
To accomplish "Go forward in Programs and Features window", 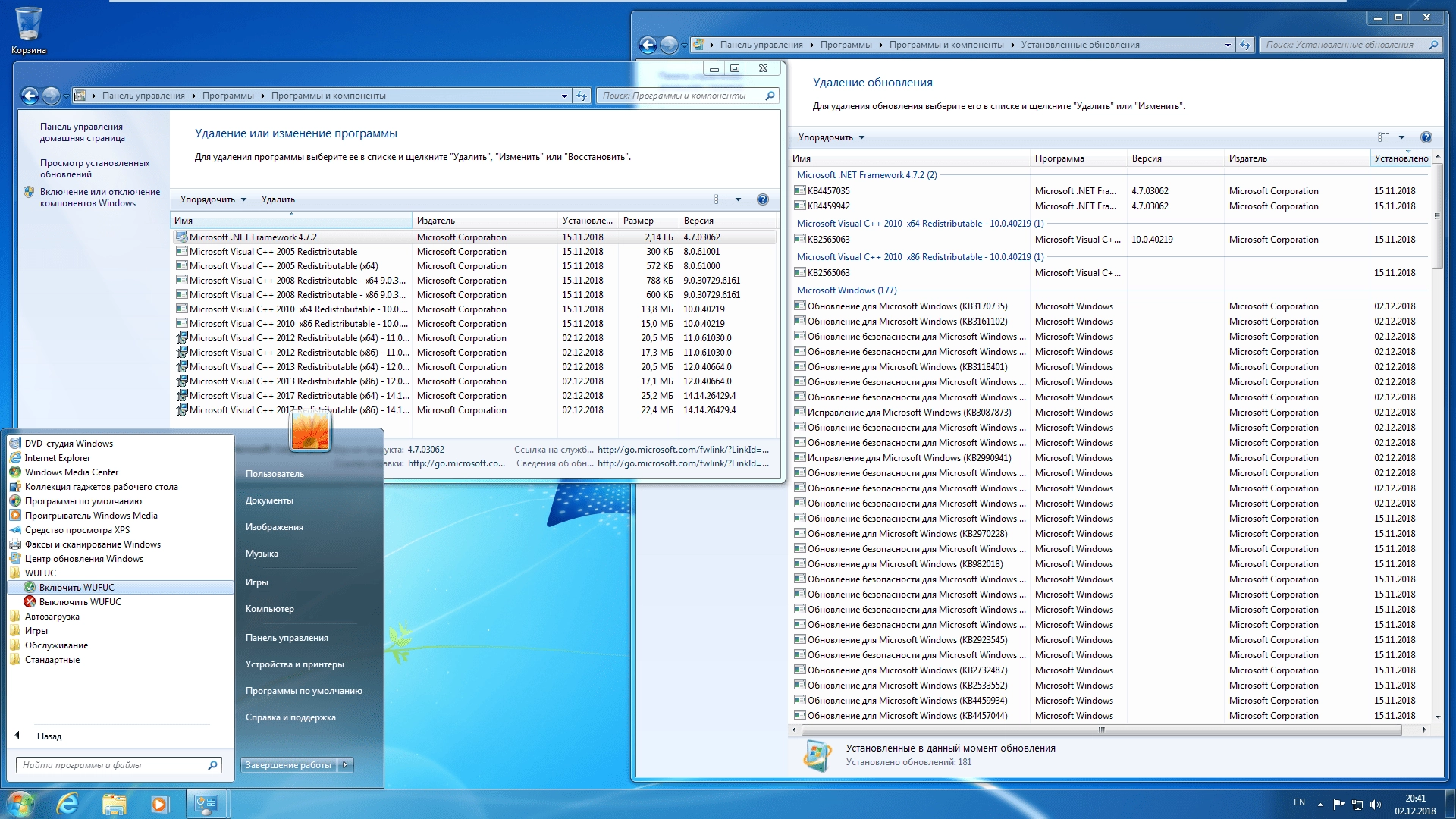I will tap(51, 96).
